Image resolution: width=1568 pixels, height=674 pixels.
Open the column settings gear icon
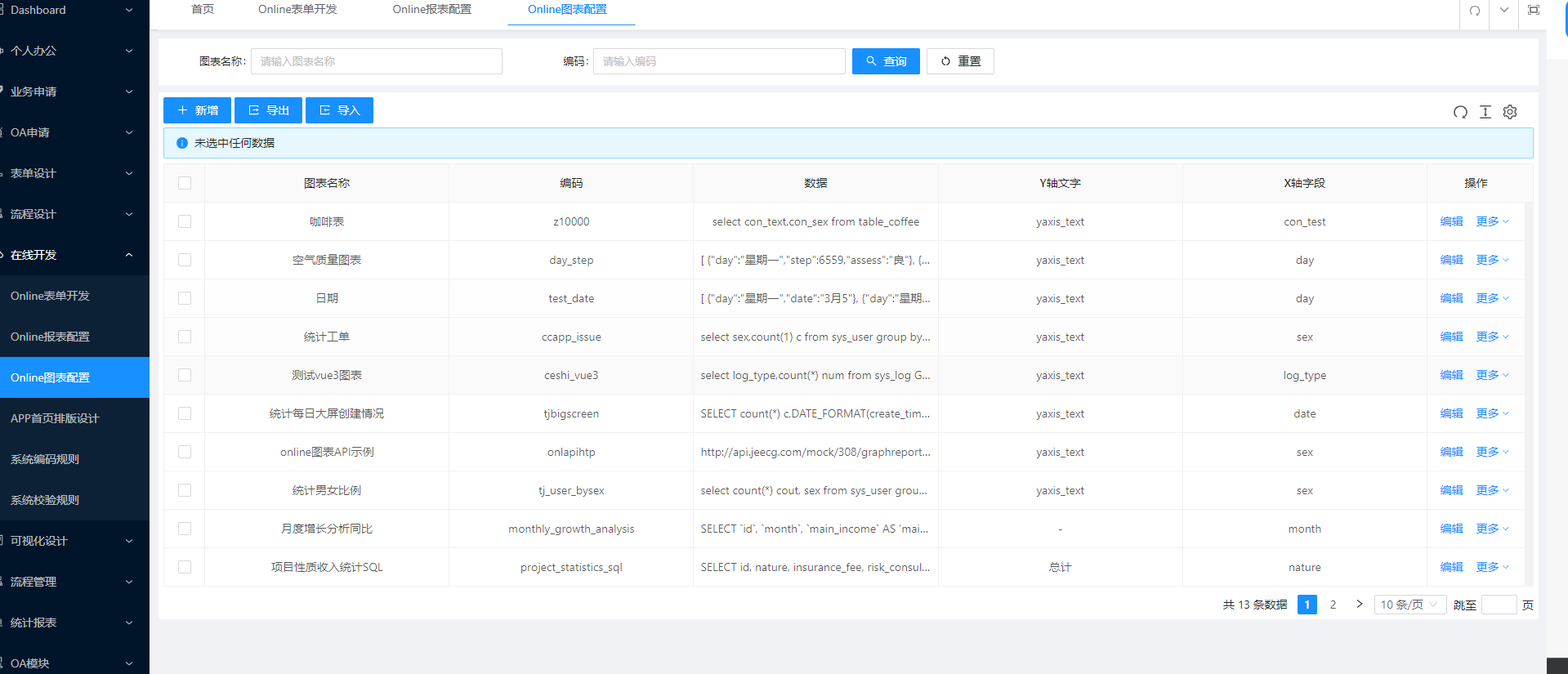pyautogui.click(x=1510, y=112)
